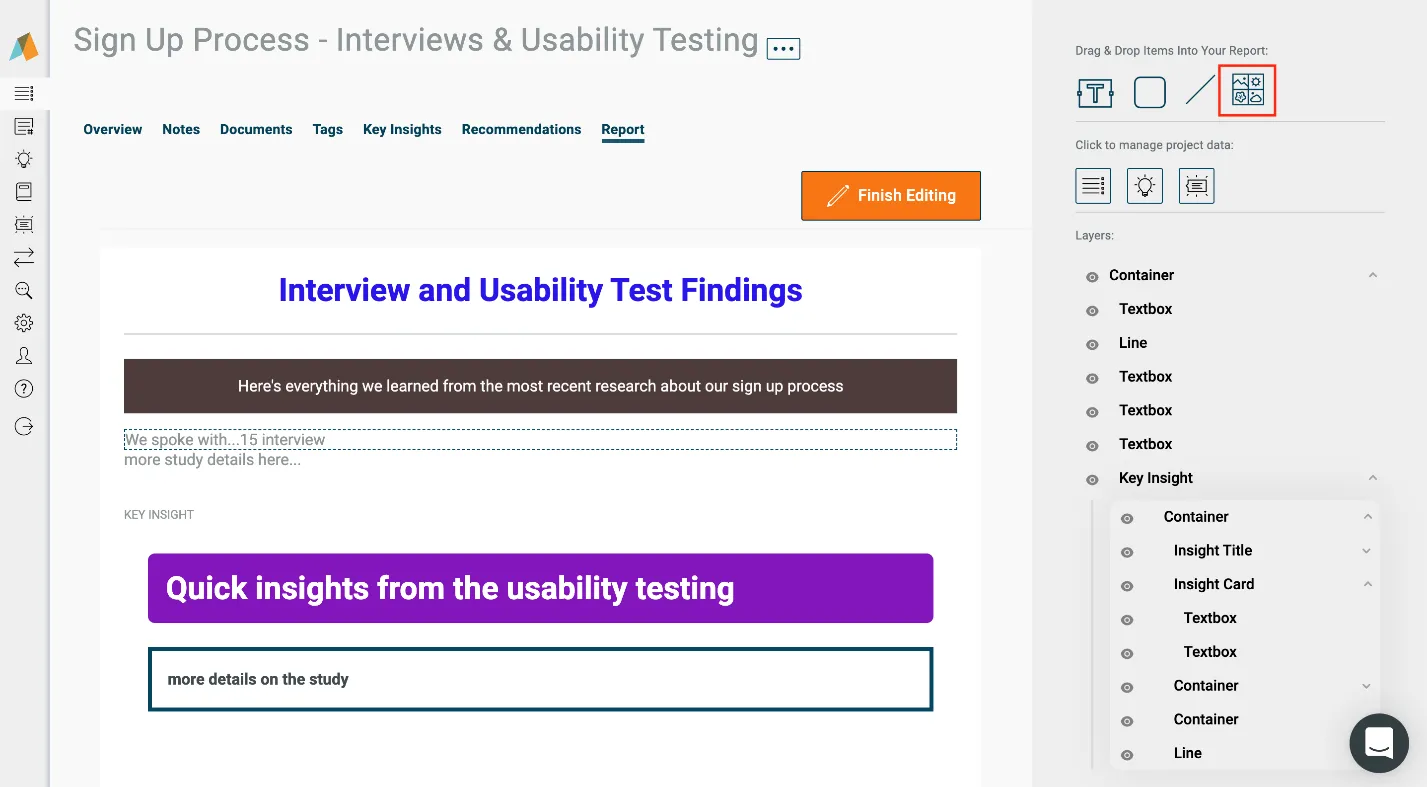The image size is (1427, 787).
Task: Toggle visibility of the Key Insight layer
Action: pos(1092,479)
